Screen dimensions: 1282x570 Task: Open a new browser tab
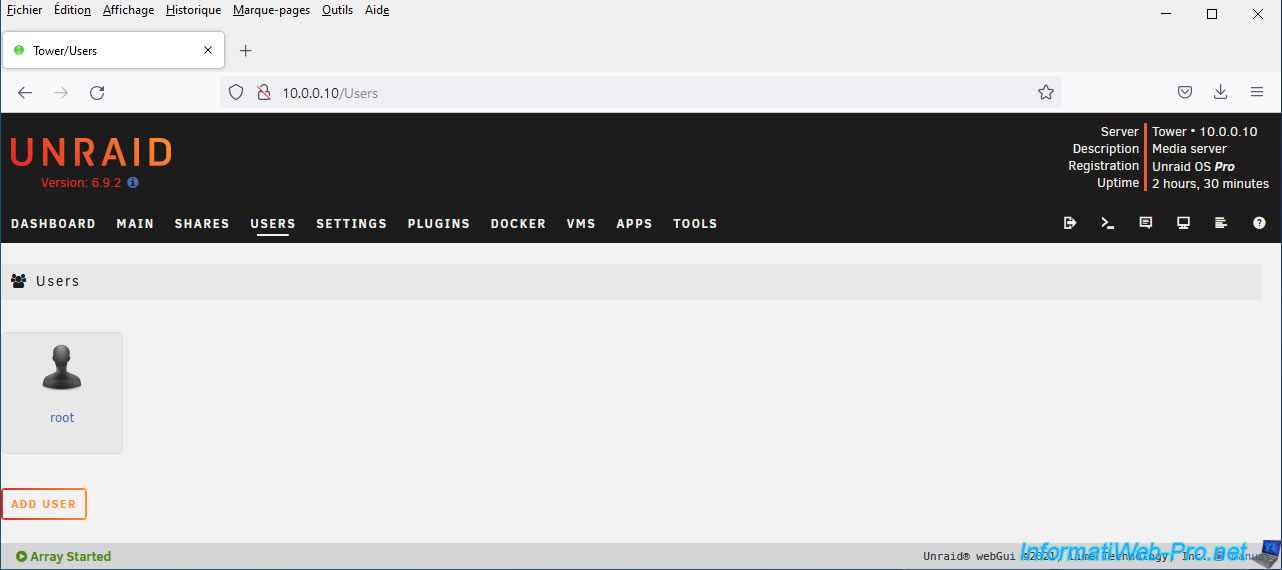pyautogui.click(x=246, y=50)
